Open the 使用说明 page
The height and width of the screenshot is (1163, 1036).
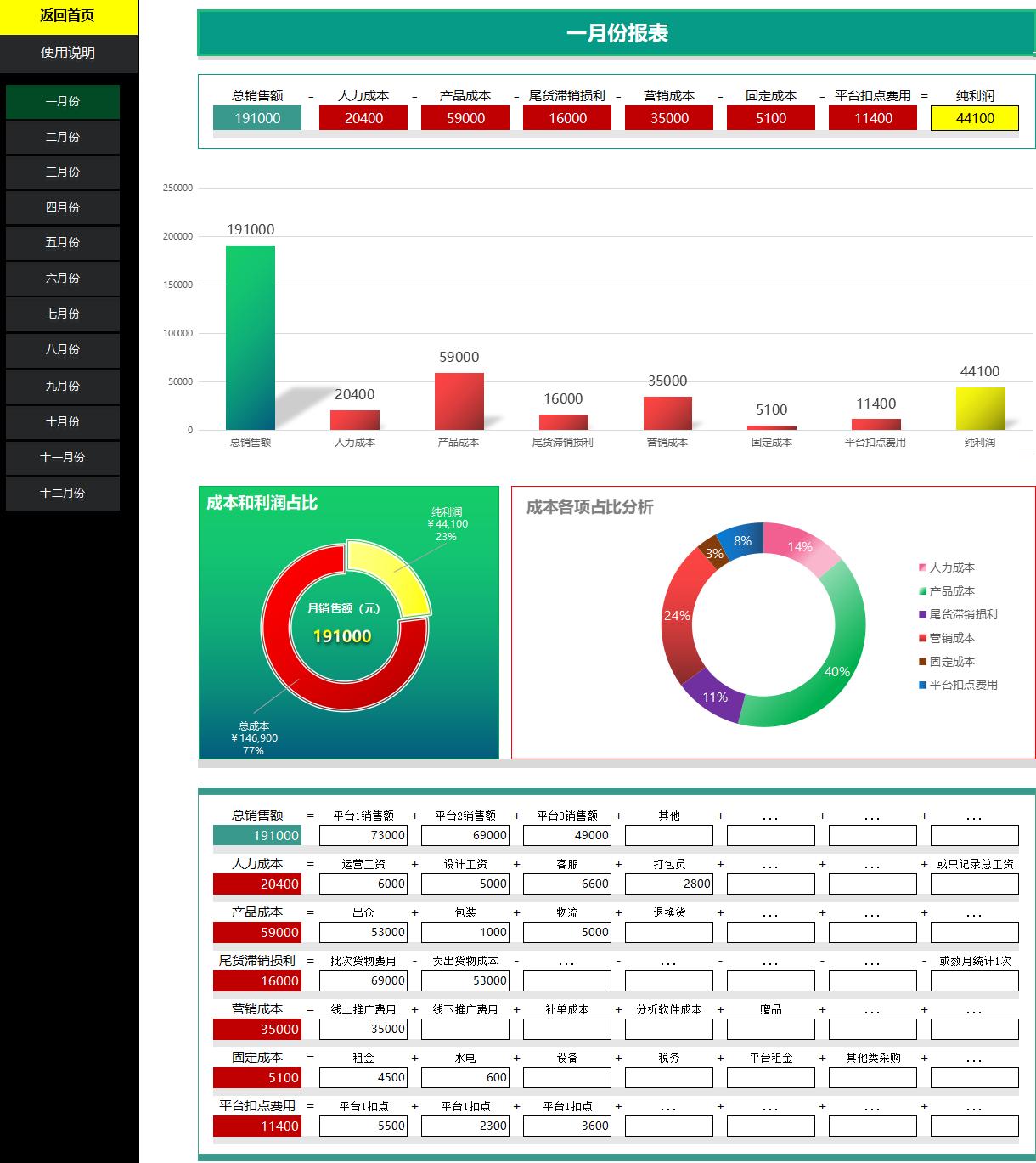tap(65, 53)
